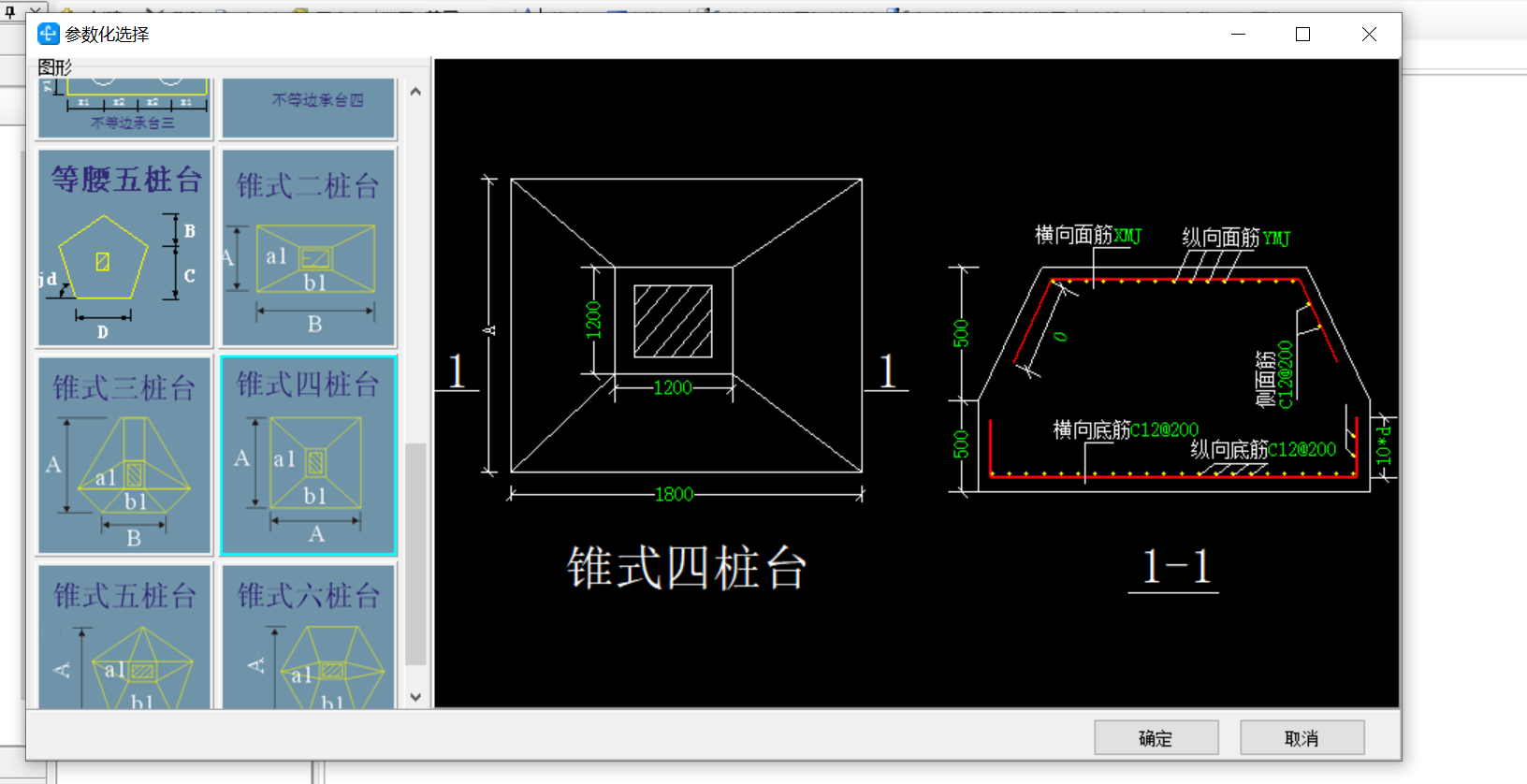Viewport: 1527px width, 784px height.
Task: Click the 参数化选择 dialog title icon
Action: click(48, 34)
